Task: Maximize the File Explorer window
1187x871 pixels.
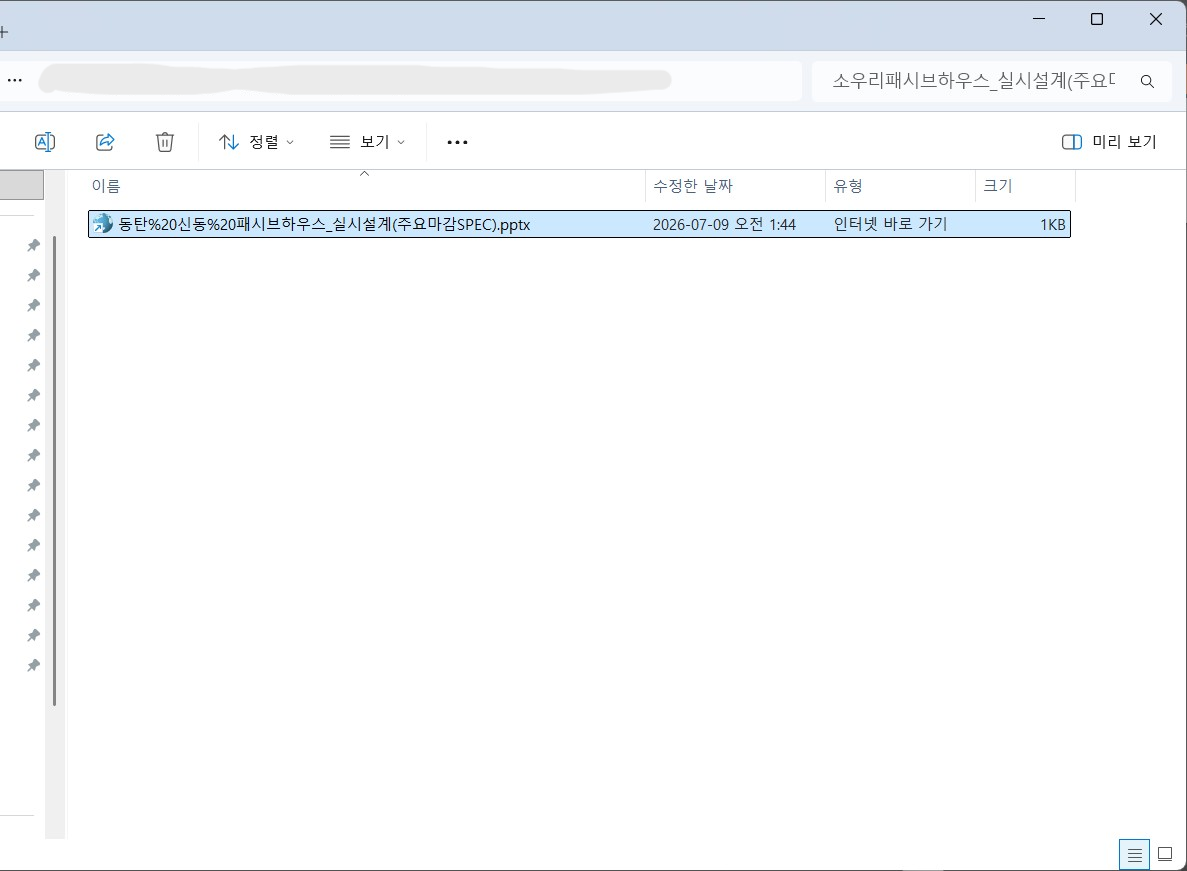Action: [1096, 20]
